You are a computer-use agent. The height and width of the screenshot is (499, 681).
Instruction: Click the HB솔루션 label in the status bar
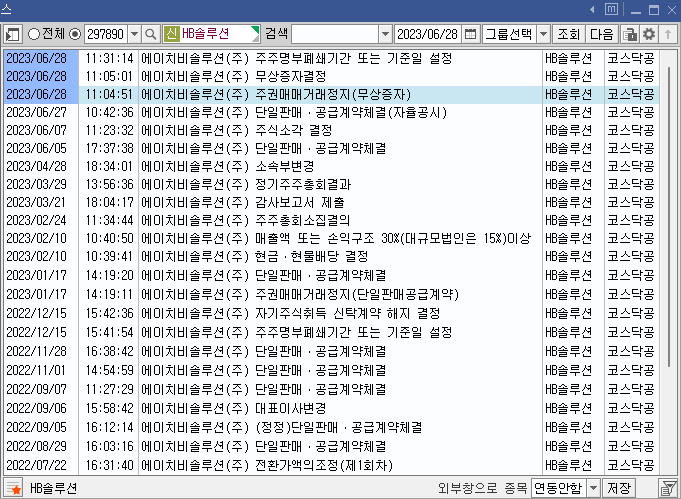pyautogui.click(x=53, y=489)
